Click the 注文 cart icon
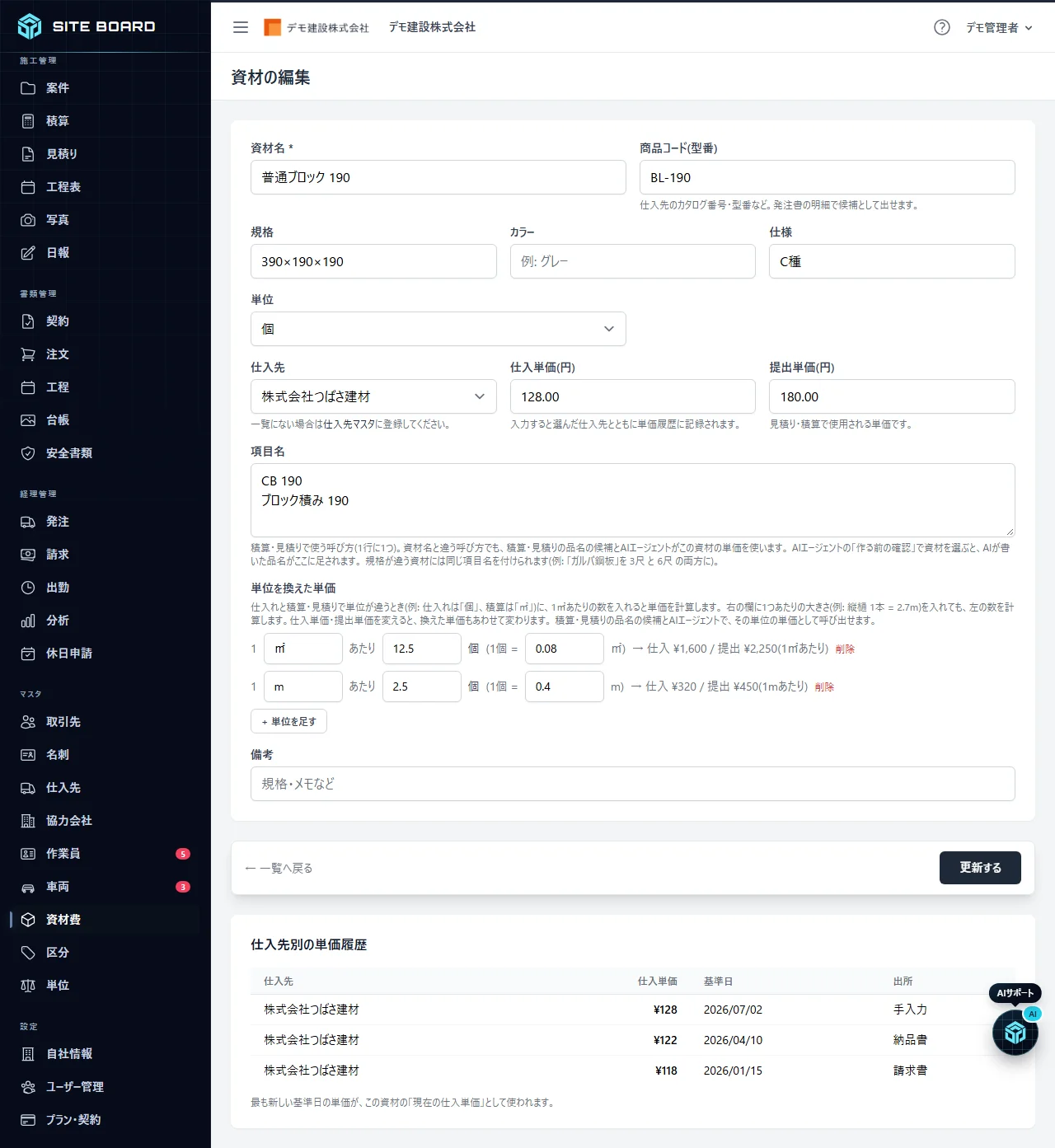Viewport: 1055px width, 1148px height. coord(28,354)
